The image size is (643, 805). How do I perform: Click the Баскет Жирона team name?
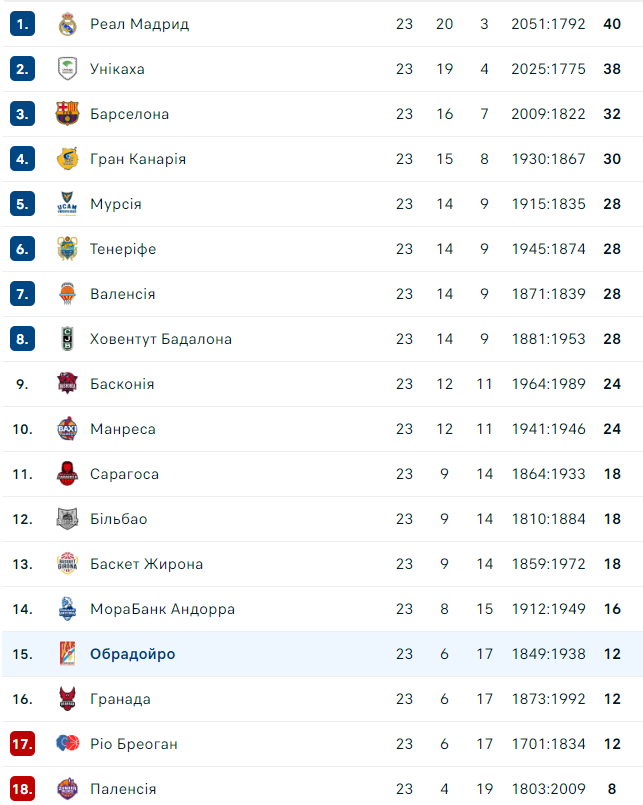click(x=146, y=564)
